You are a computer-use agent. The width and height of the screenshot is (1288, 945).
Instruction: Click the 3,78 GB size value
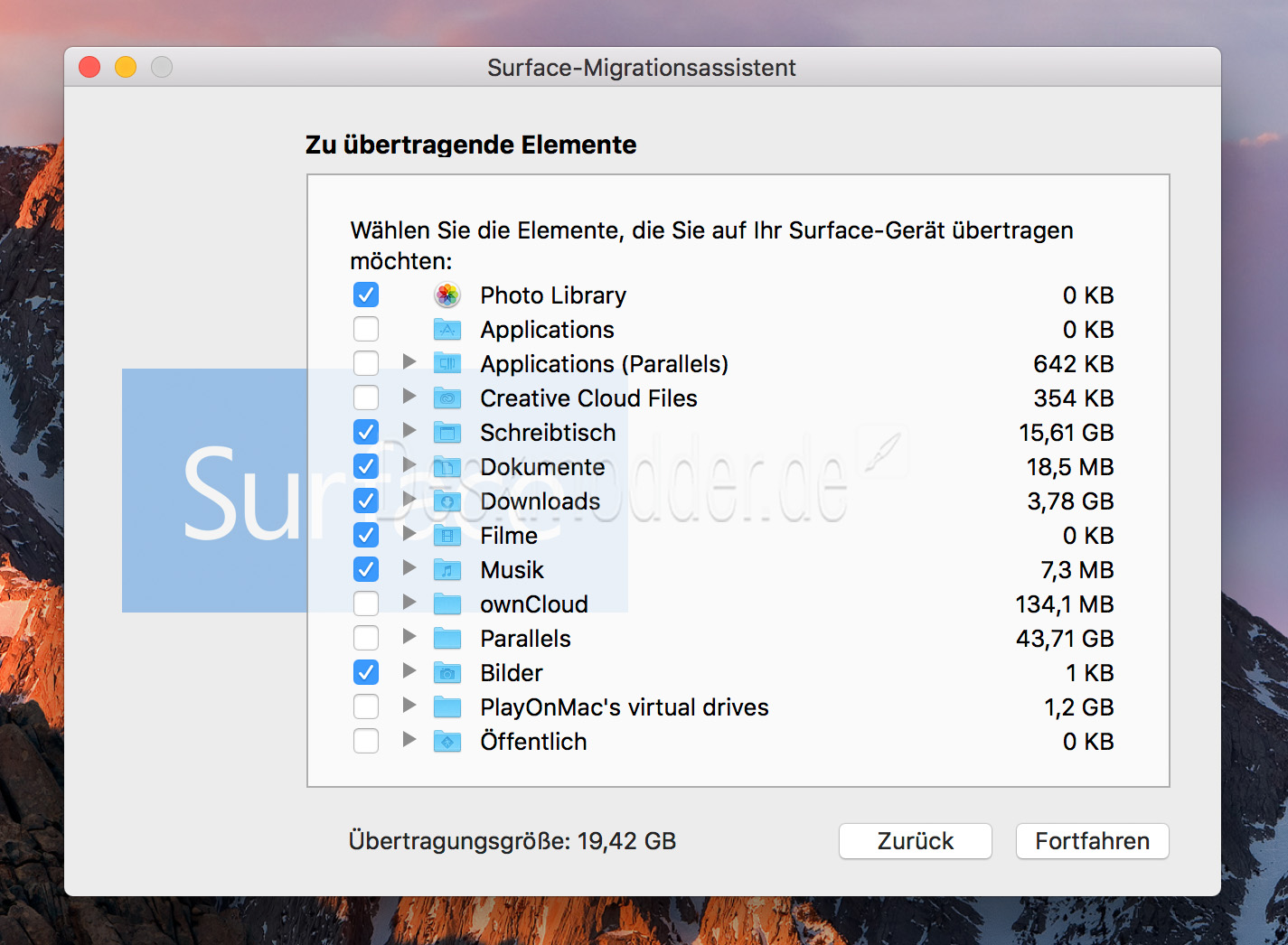click(1070, 501)
